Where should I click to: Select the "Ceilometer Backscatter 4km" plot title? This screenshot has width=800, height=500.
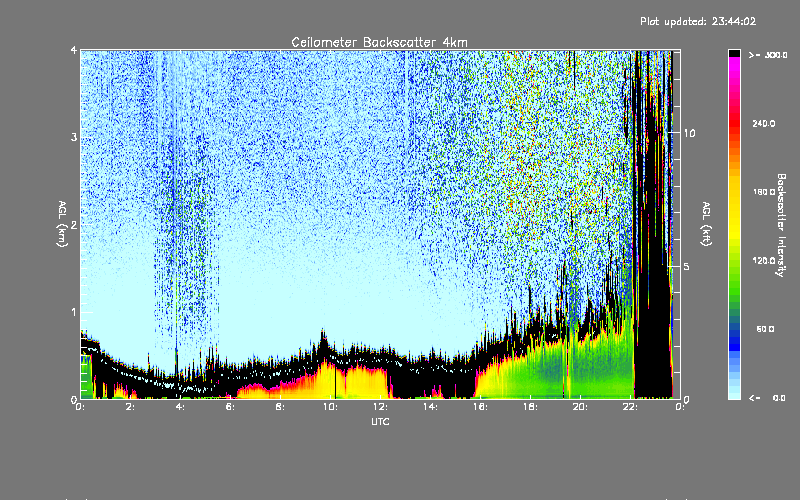tap(379, 42)
